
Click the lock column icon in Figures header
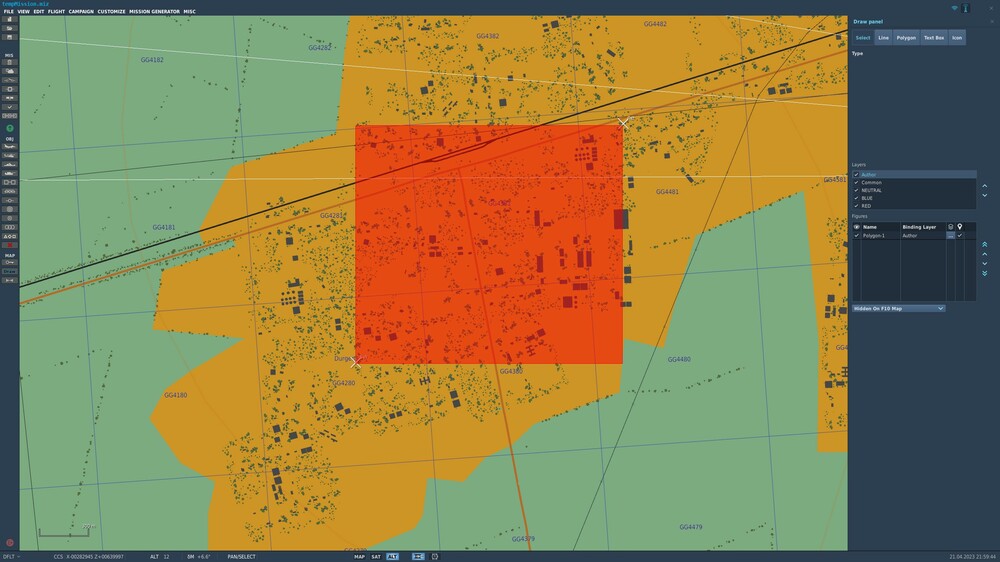tap(950, 226)
